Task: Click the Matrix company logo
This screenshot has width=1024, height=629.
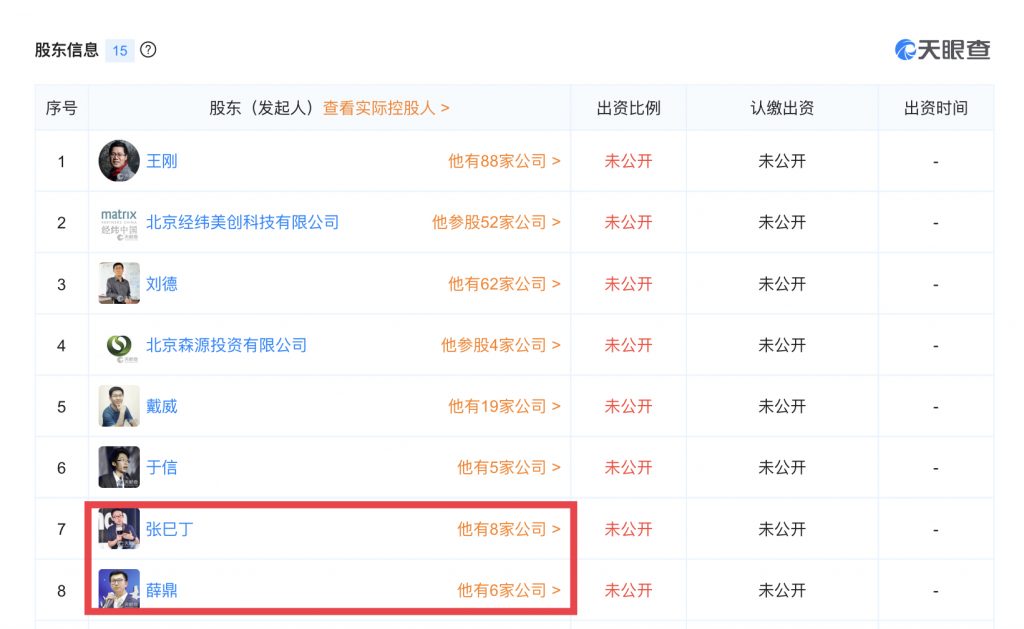Action: coord(119,222)
